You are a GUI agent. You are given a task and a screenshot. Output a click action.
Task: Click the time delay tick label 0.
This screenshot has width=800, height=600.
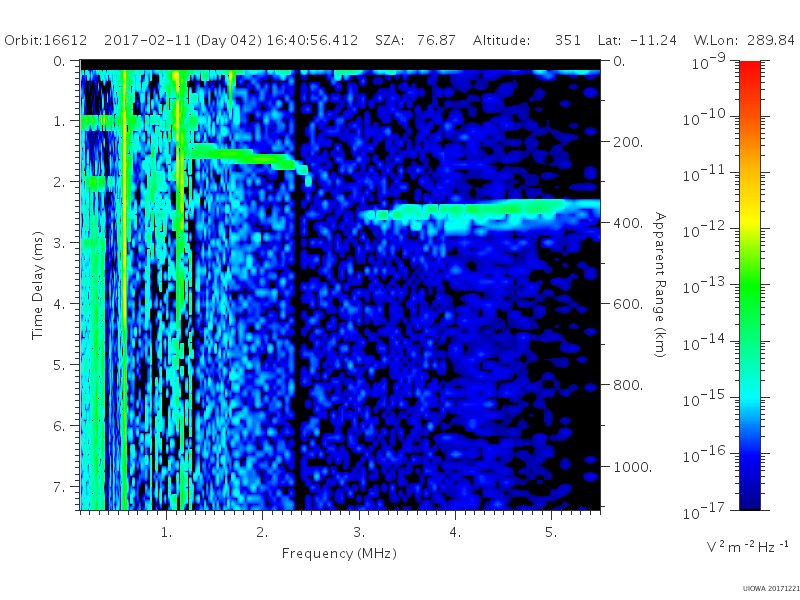[59, 61]
